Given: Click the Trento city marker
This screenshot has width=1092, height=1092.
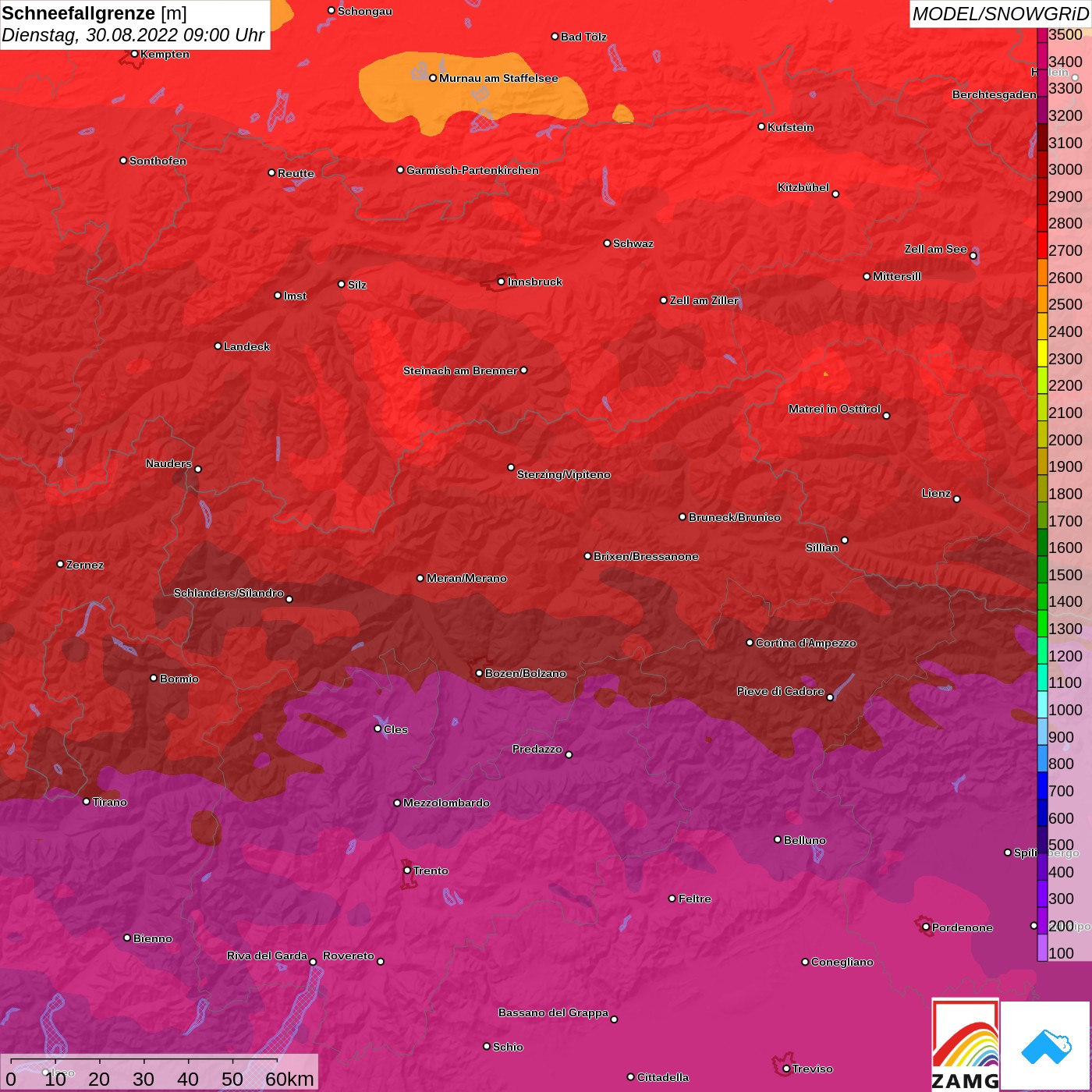Looking at the screenshot, I should tap(407, 870).
